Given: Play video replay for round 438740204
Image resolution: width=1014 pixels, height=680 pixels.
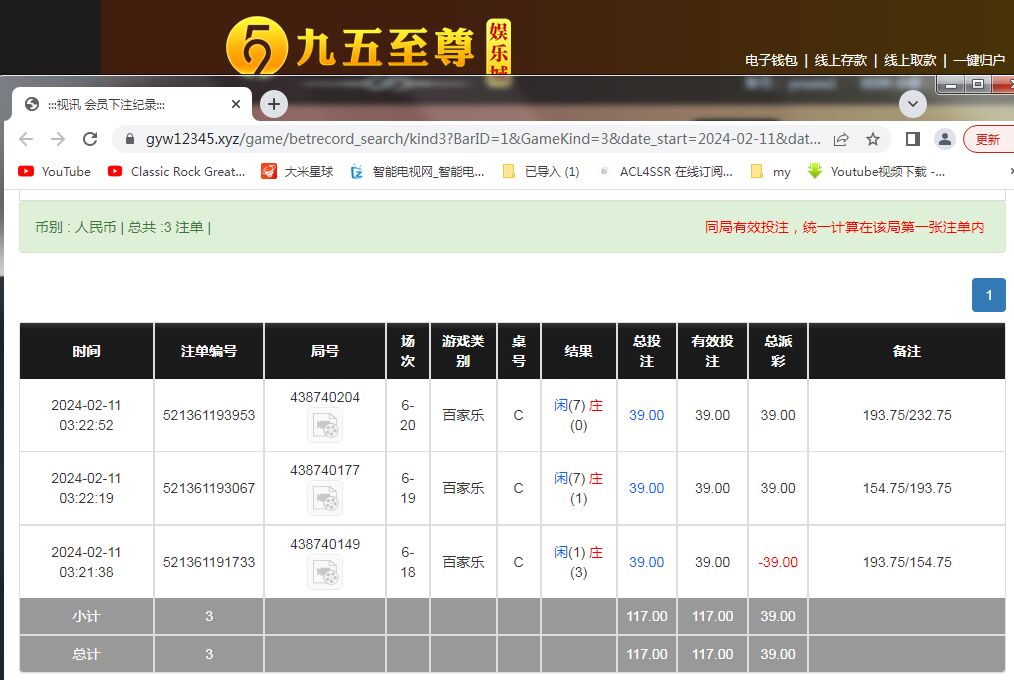Looking at the screenshot, I should click(x=325, y=426).
